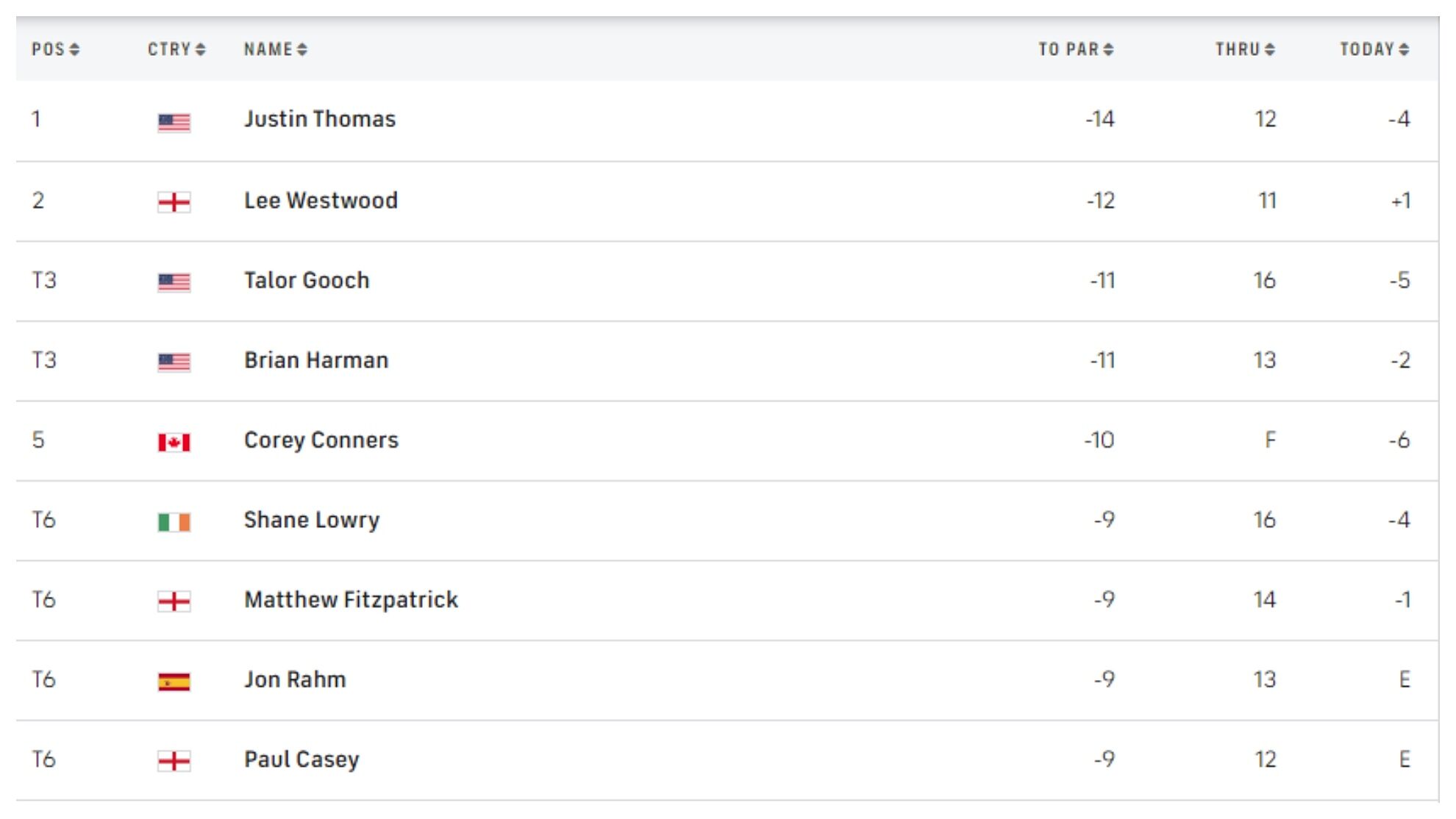Open Lee Westwood player details
This screenshot has width=1456, height=819.
click(321, 201)
